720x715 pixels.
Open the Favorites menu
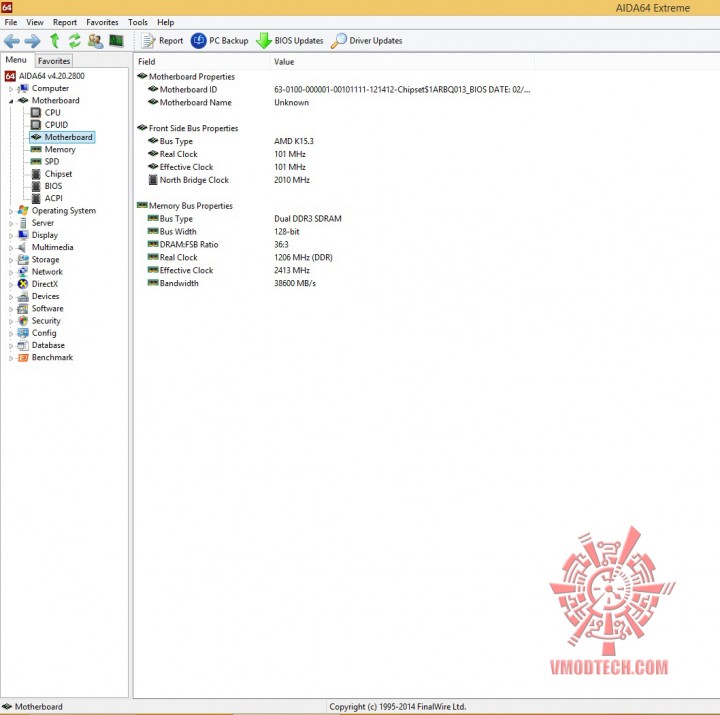(102, 22)
